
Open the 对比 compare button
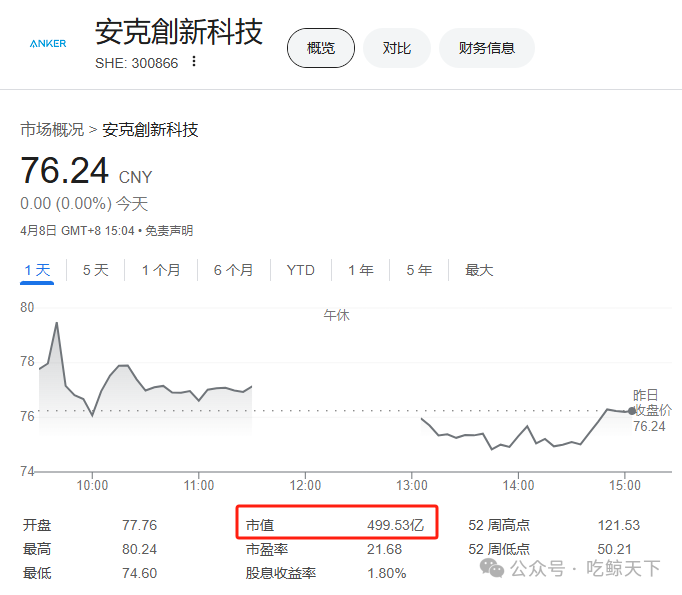[x=397, y=48]
